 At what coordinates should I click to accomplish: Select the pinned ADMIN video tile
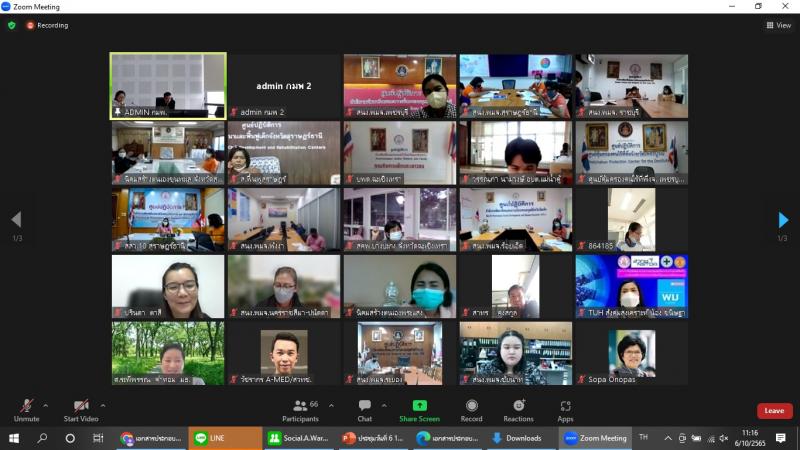tap(168, 86)
